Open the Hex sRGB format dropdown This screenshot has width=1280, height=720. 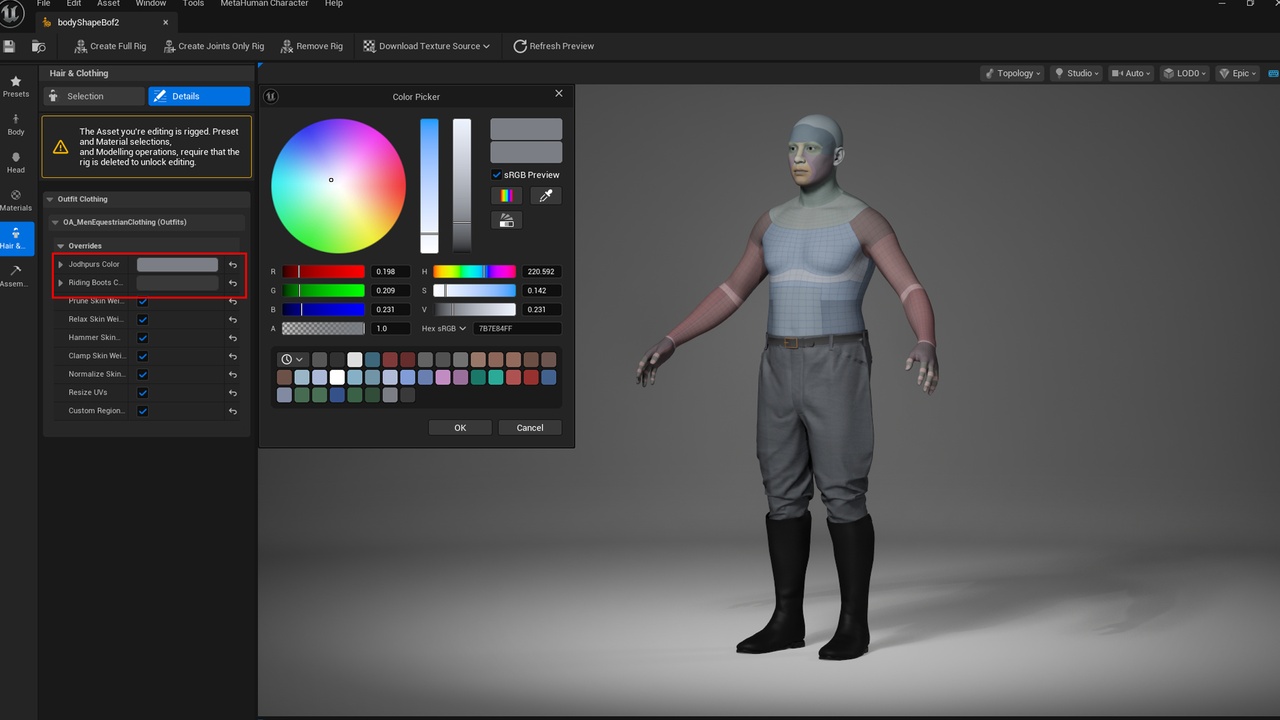click(x=444, y=328)
